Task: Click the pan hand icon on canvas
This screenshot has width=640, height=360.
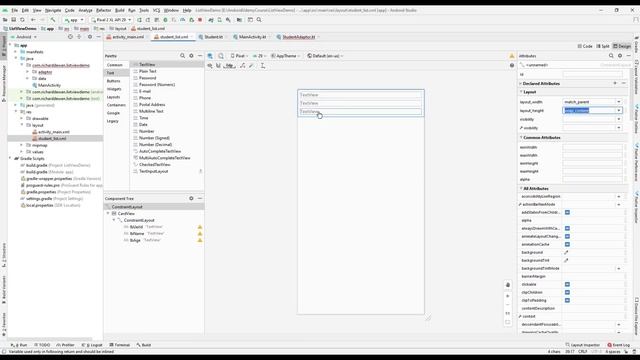Action: (508, 285)
